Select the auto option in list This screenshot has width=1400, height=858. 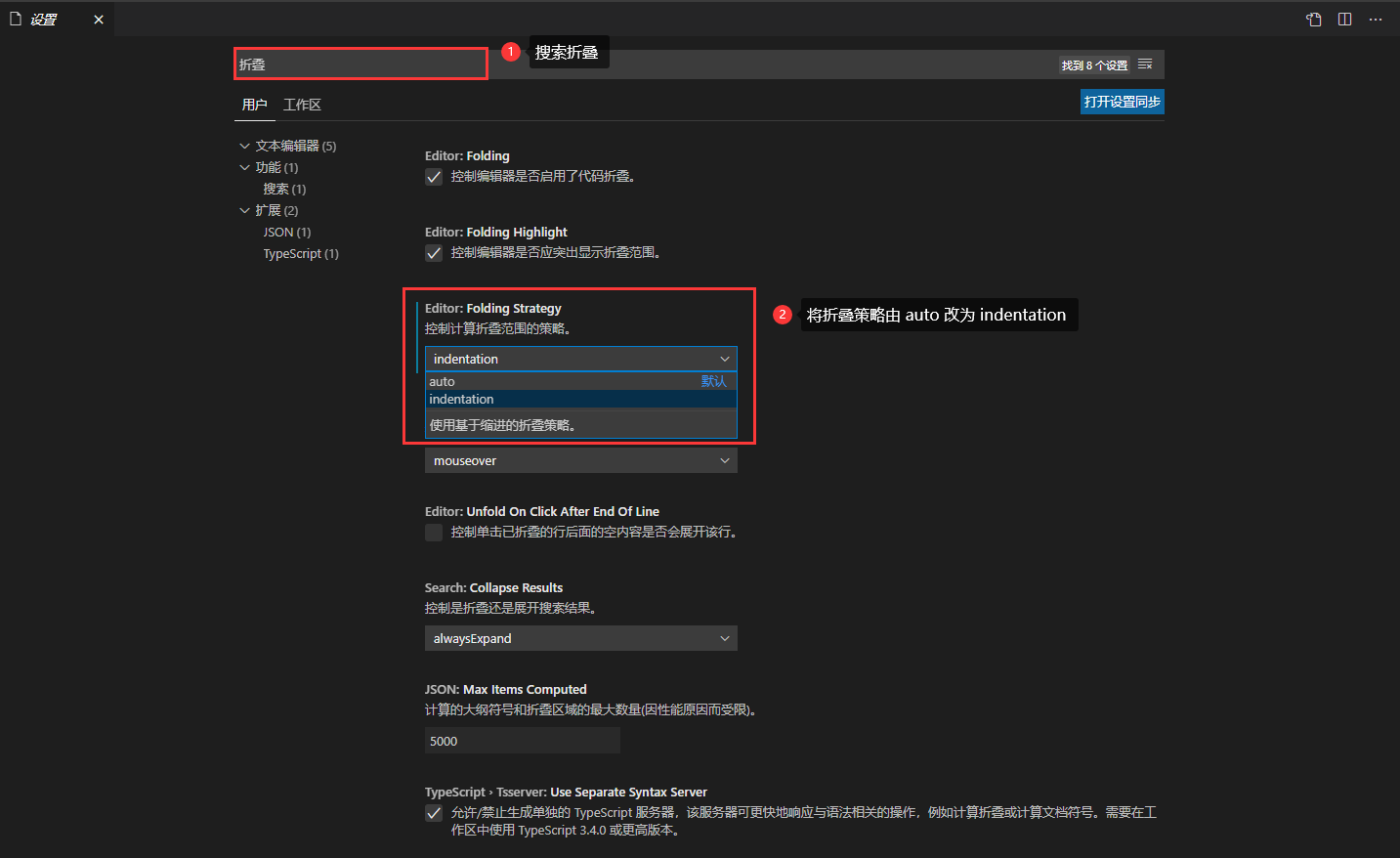click(581, 381)
